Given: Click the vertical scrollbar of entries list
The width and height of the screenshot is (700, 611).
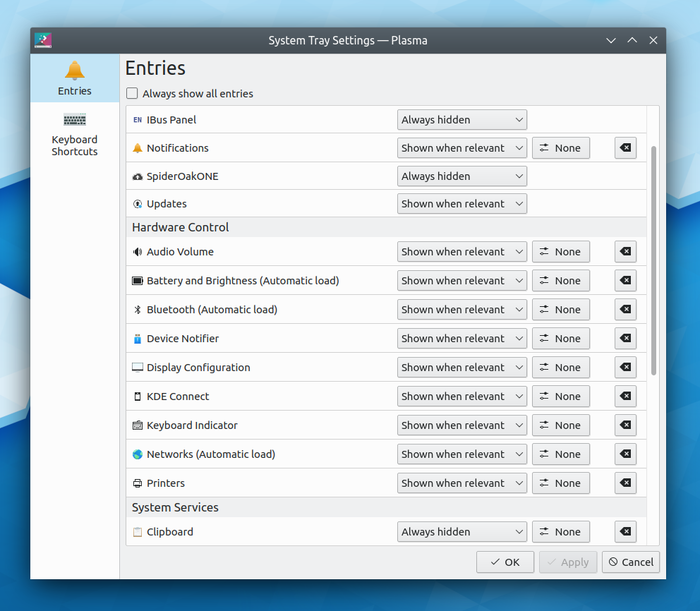Looking at the screenshot, I should [654, 260].
